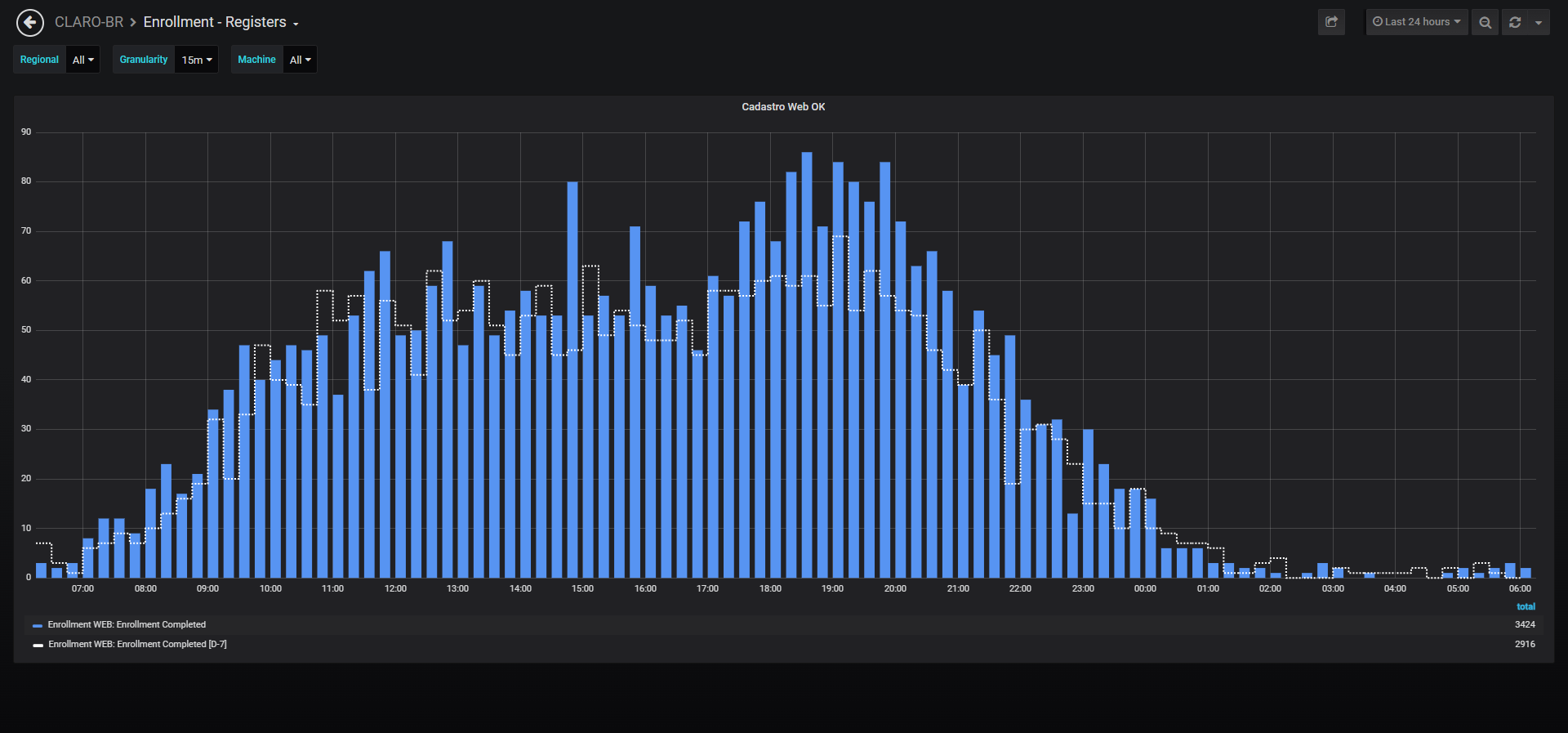Screen dimensions: 1568x733
Task: Click the zoom out magnifier icon
Action: tap(1485, 22)
